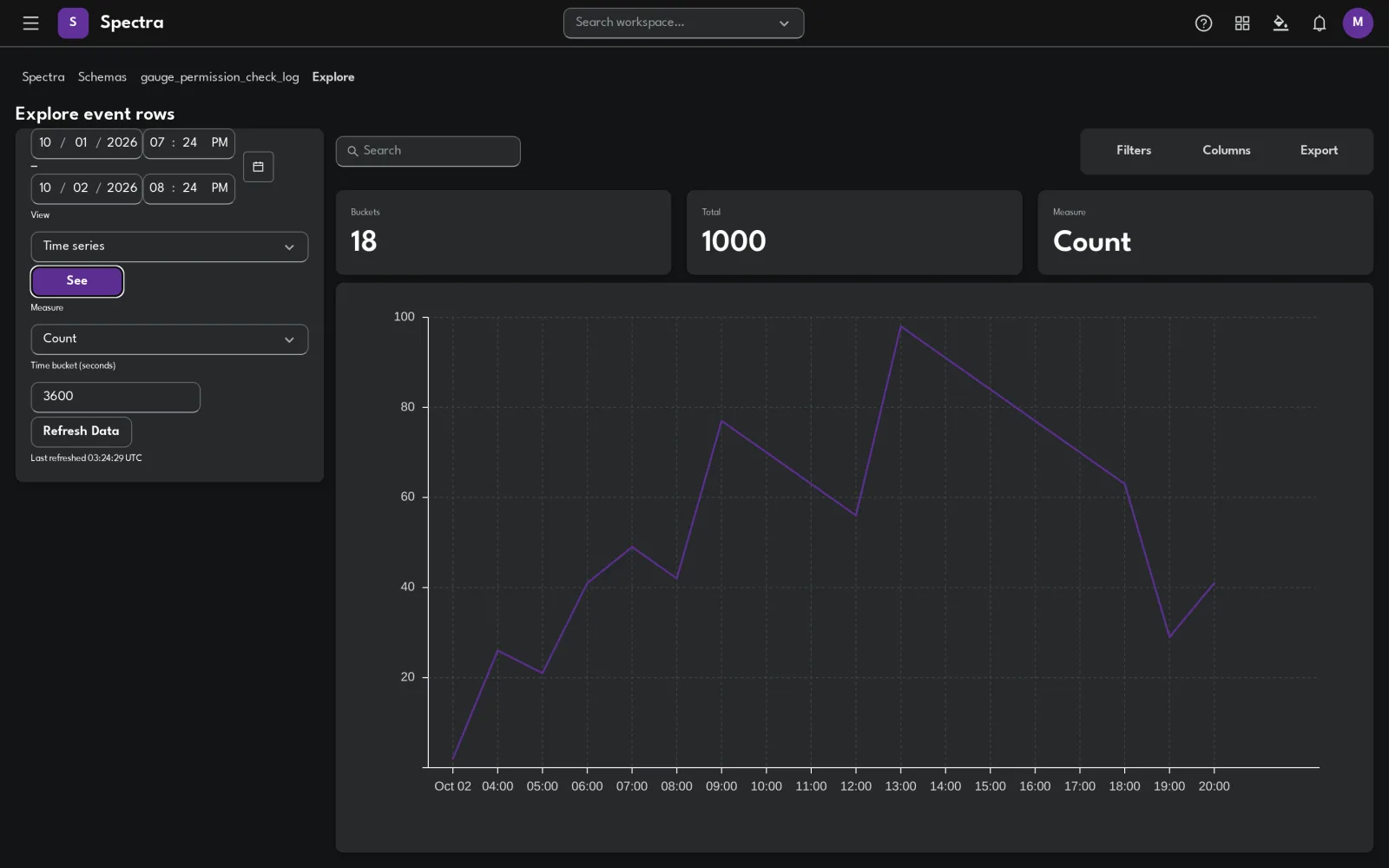
Task: Click the Last refreshed 03:24:29 UTC text
Action: tap(86, 458)
